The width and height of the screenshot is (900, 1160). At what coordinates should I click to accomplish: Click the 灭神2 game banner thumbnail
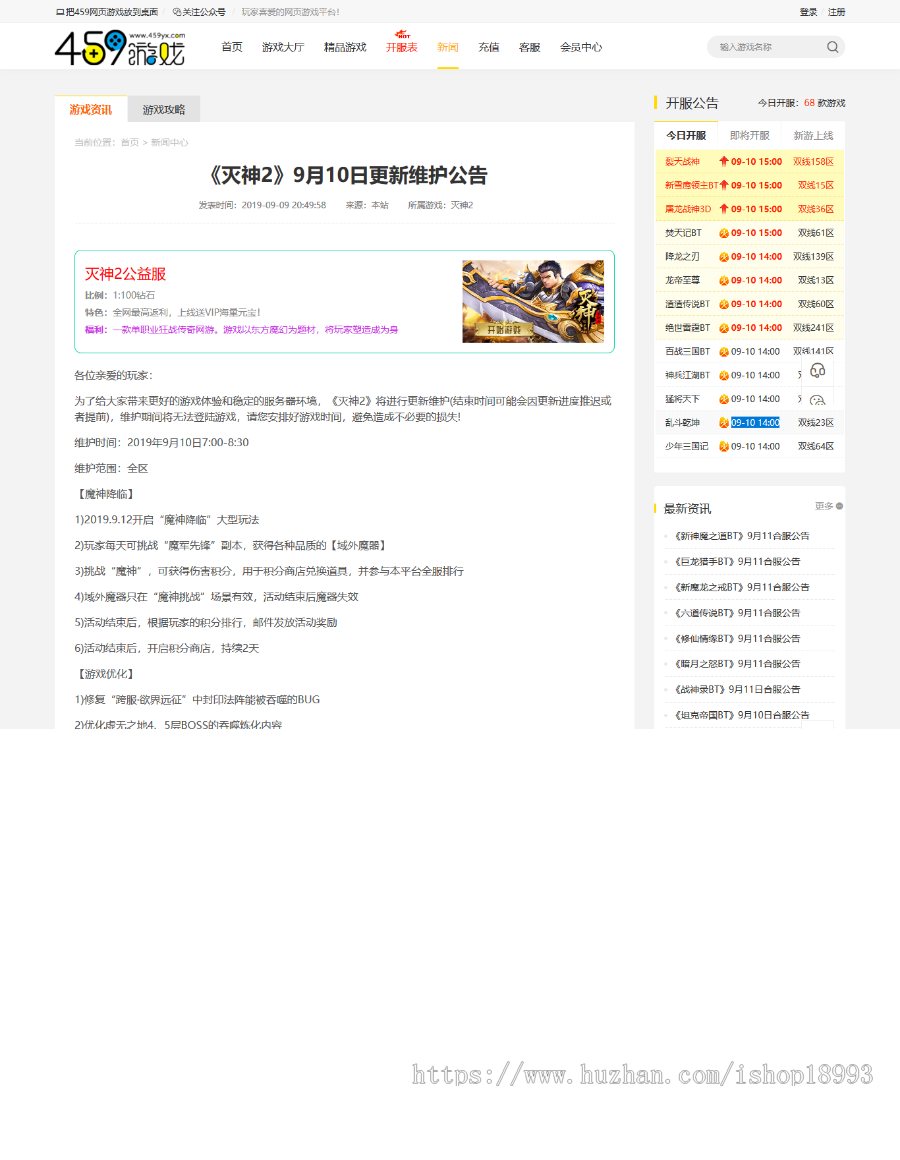[533, 301]
